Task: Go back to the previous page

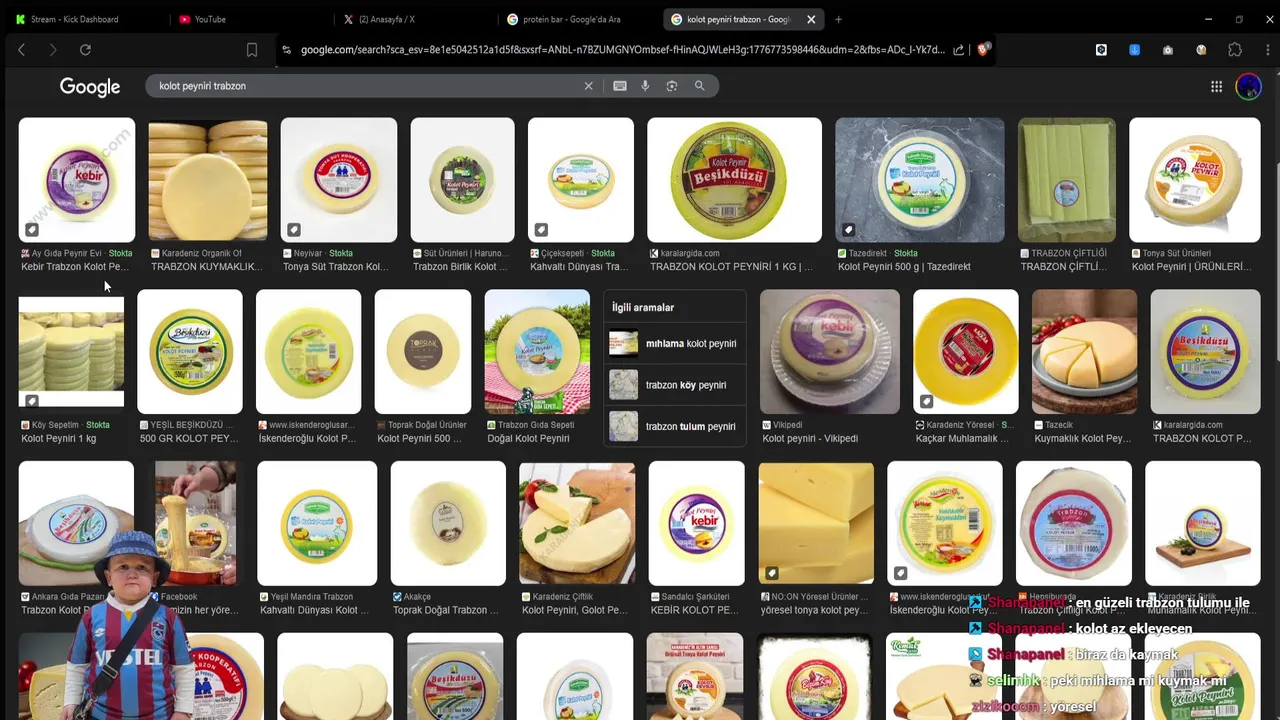Action: coord(21,50)
